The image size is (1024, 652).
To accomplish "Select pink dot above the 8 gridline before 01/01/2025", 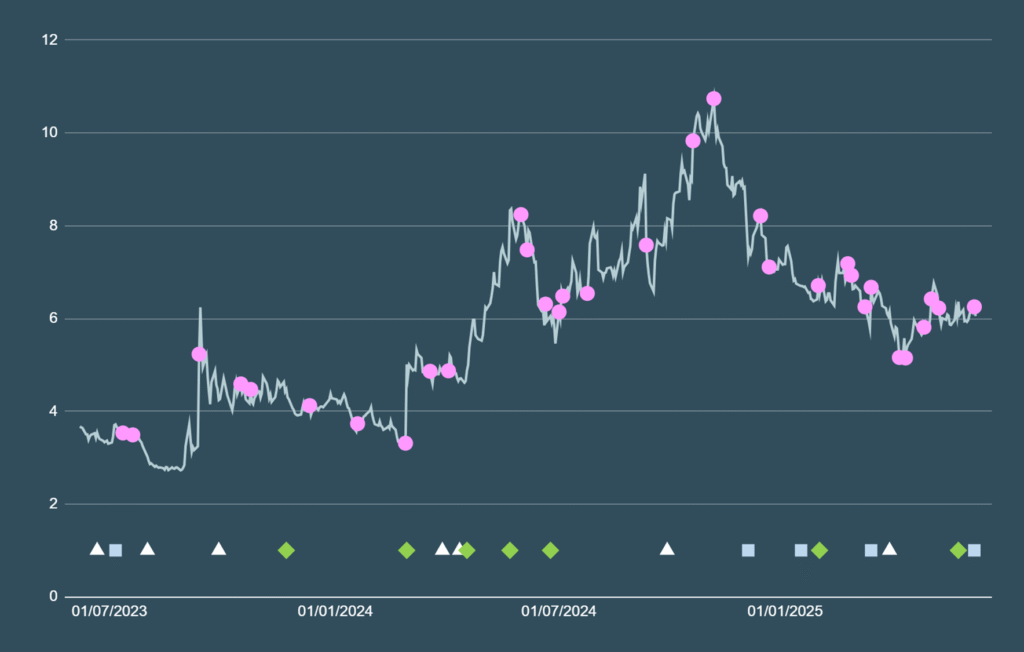I will (x=760, y=216).
